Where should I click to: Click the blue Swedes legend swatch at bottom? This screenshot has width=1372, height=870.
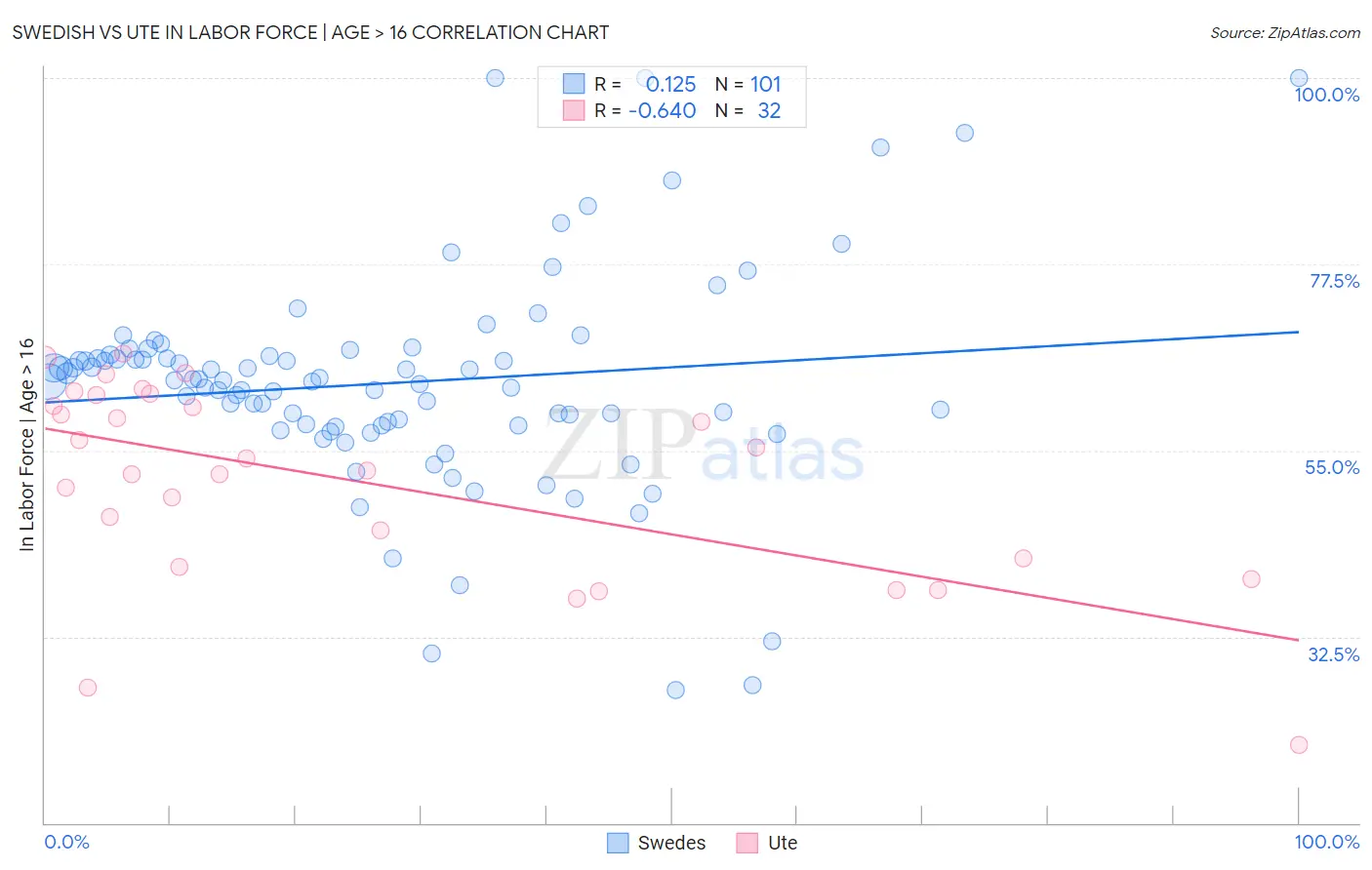618,843
